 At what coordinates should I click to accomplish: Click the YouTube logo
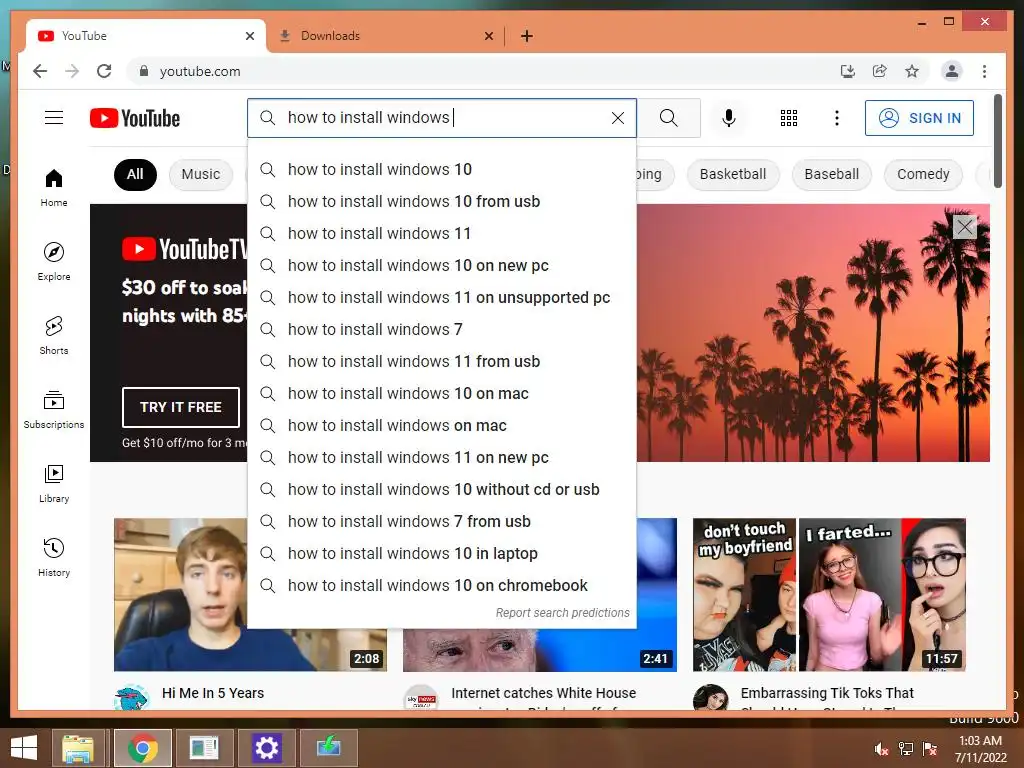coord(135,118)
